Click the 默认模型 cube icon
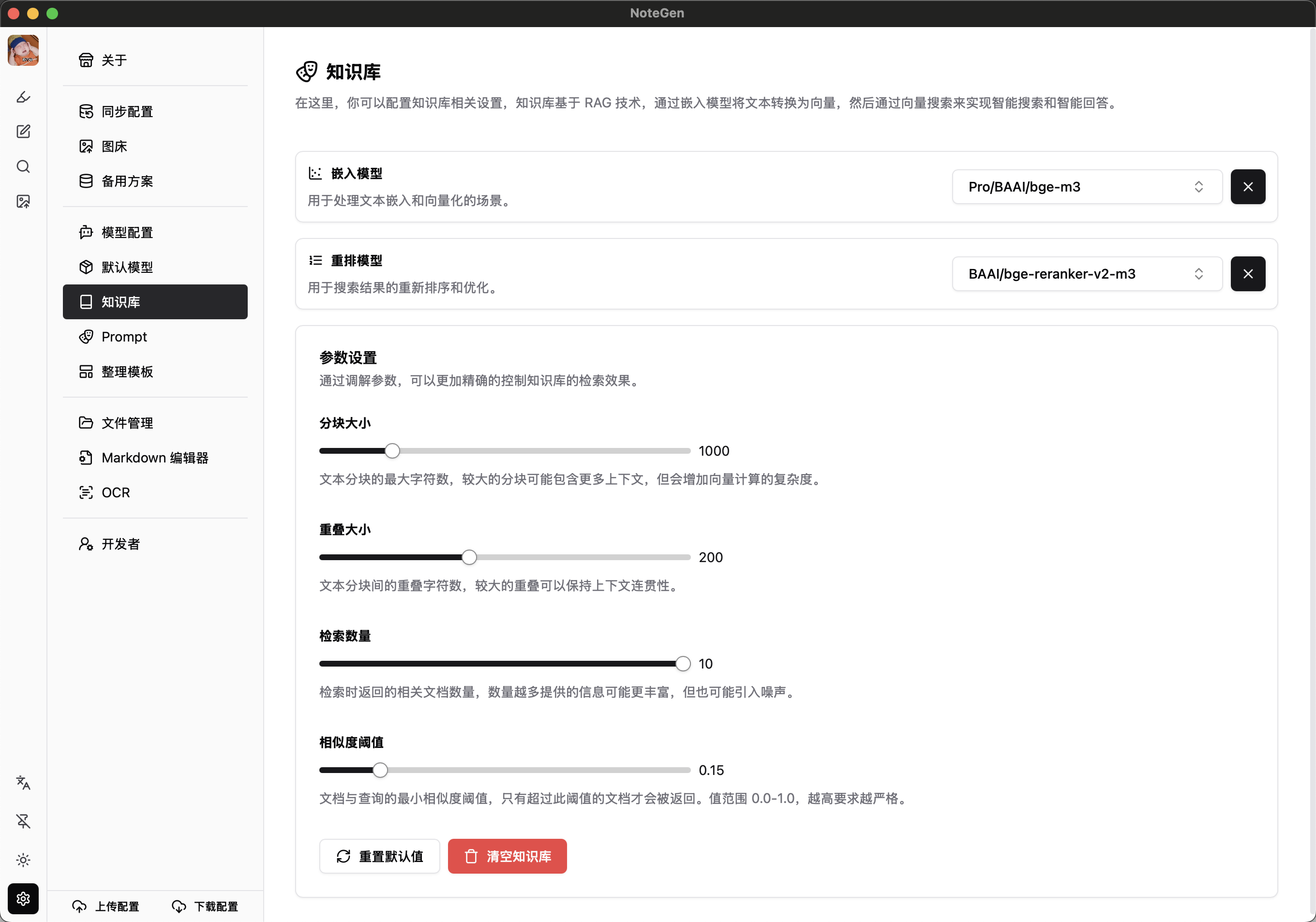The height and width of the screenshot is (922, 1316). pos(86,267)
